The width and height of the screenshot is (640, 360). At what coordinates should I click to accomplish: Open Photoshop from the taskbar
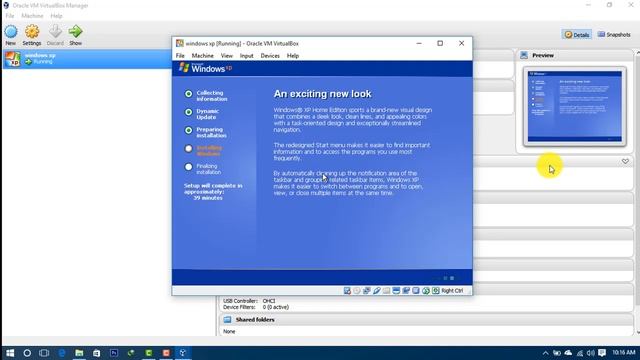click(114, 353)
